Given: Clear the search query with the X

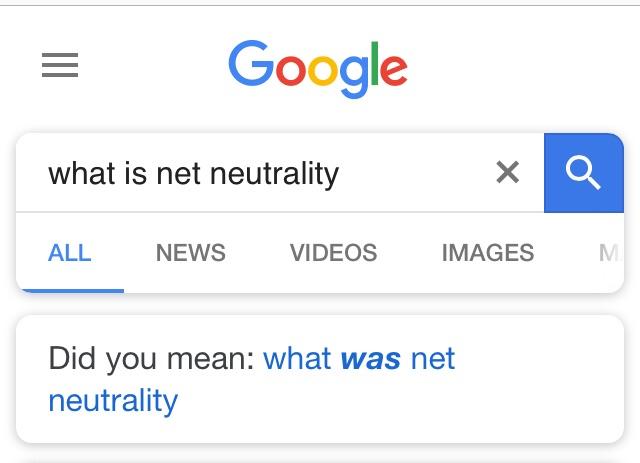Looking at the screenshot, I should (508, 173).
